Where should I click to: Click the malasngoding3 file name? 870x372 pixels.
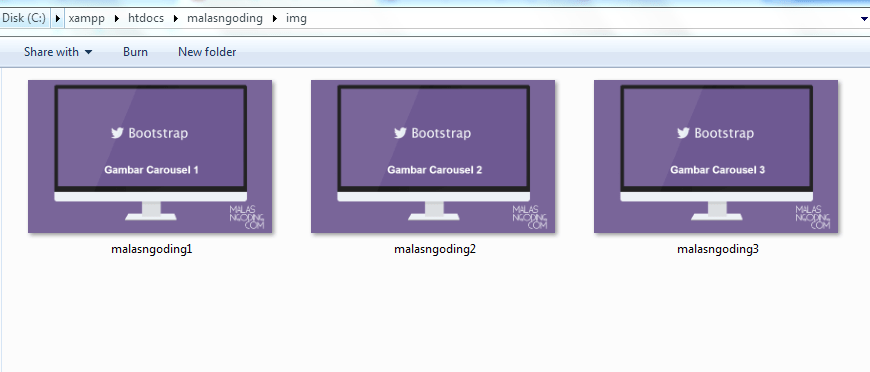point(717,249)
